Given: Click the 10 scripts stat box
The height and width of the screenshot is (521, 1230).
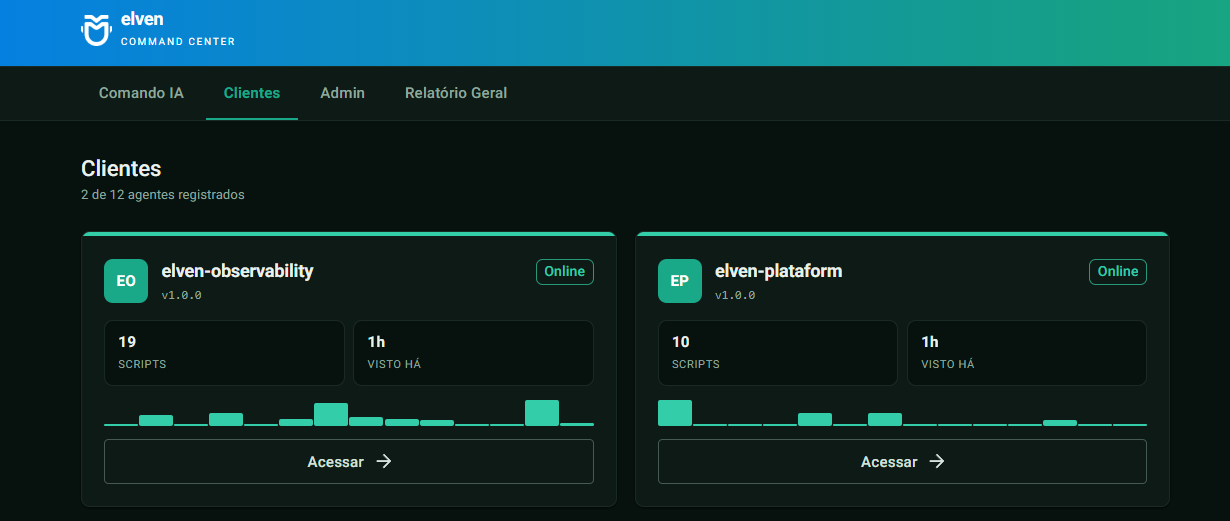Looking at the screenshot, I should coord(778,353).
